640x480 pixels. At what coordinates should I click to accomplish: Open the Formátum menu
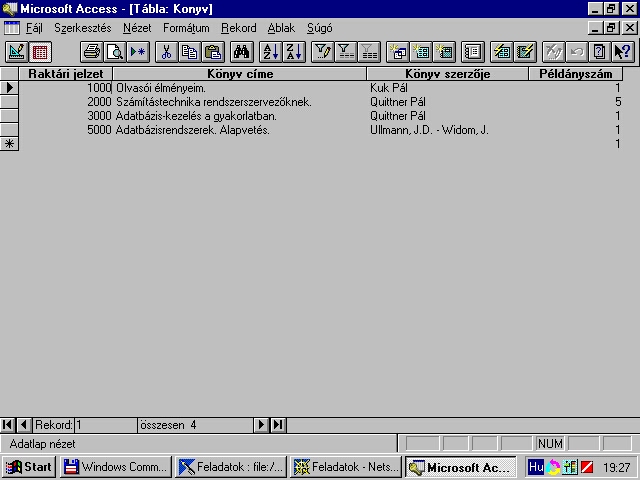click(x=186, y=28)
